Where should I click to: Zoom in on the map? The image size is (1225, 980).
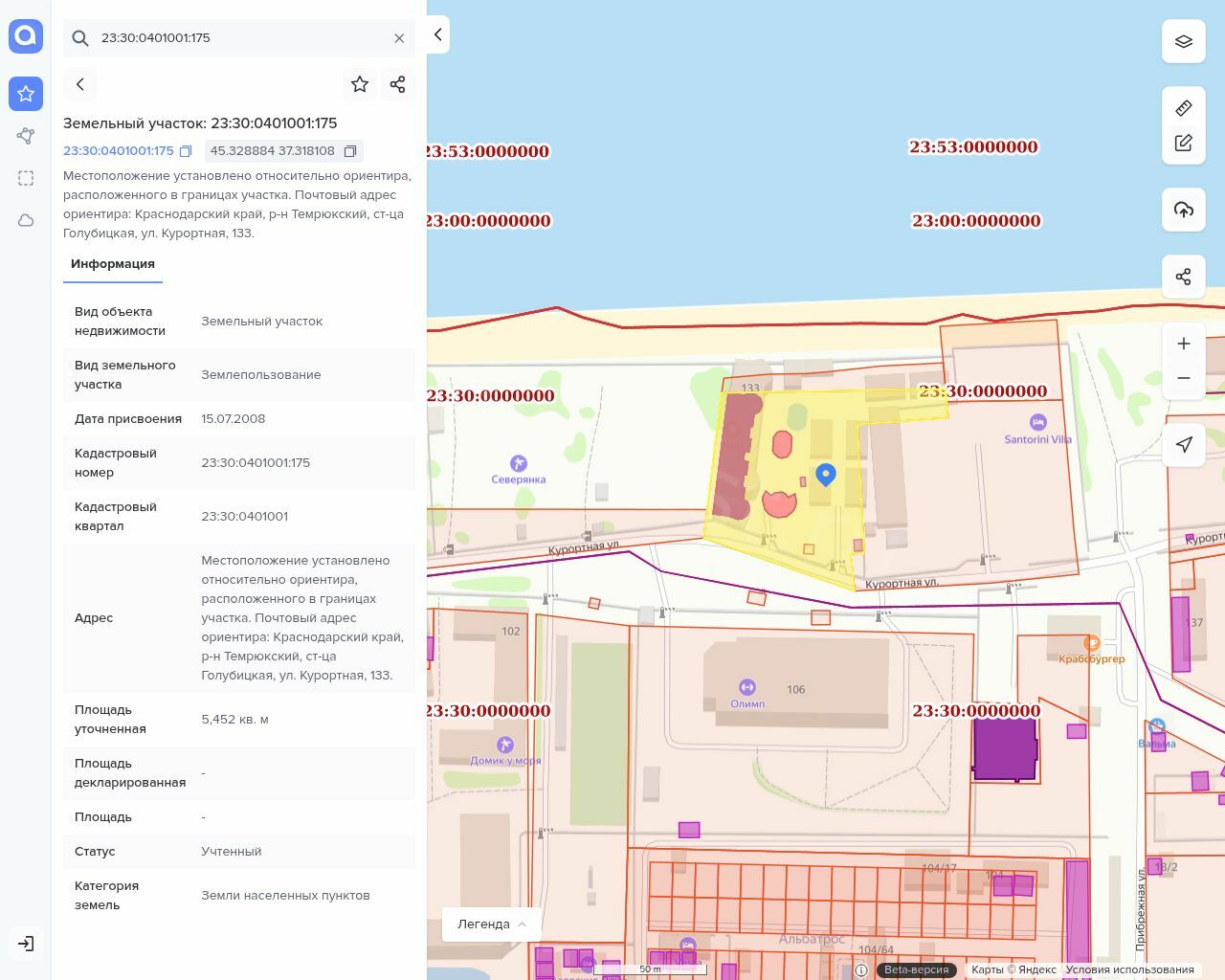pyautogui.click(x=1184, y=344)
